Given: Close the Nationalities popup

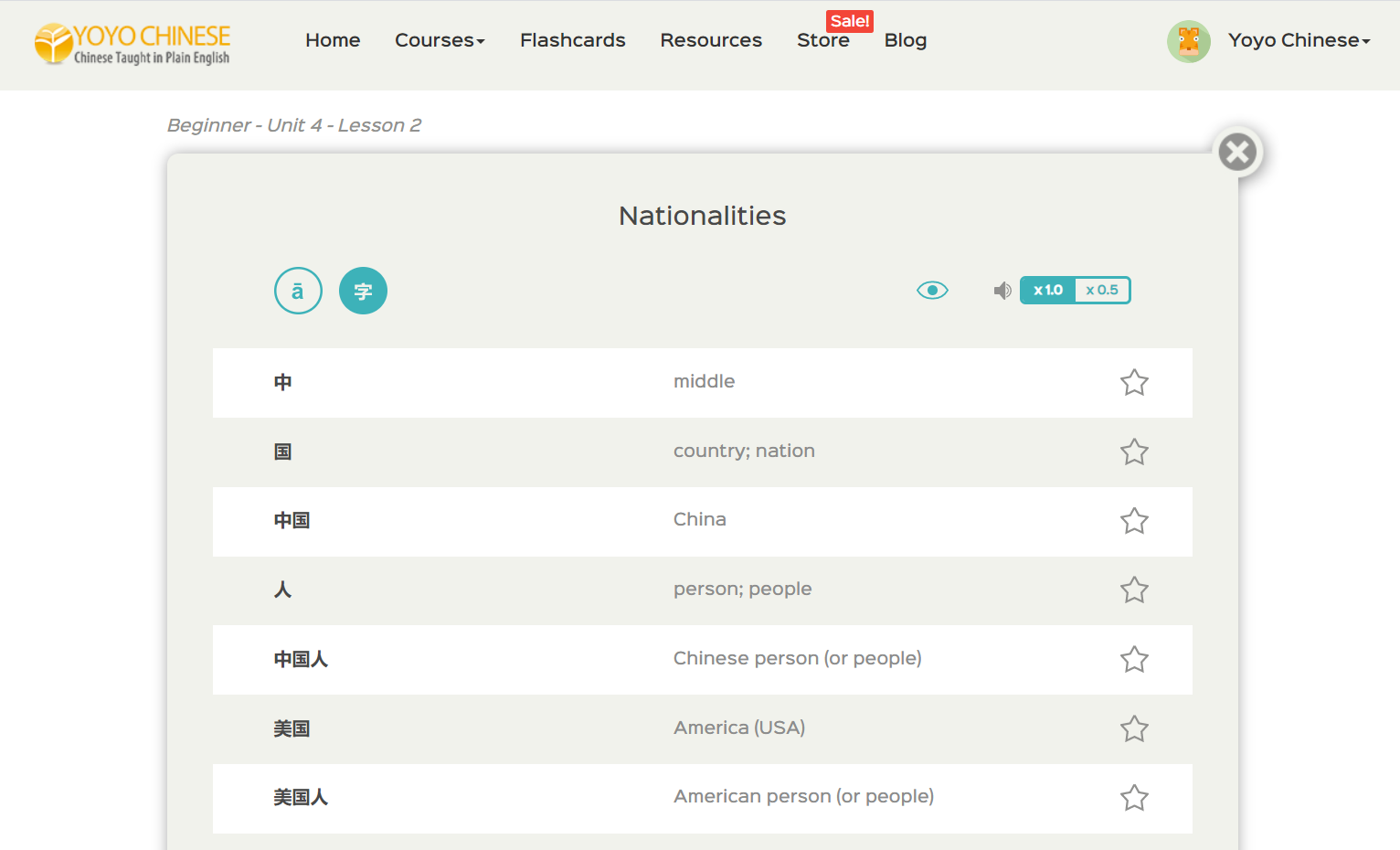Looking at the screenshot, I should coord(1237,152).
